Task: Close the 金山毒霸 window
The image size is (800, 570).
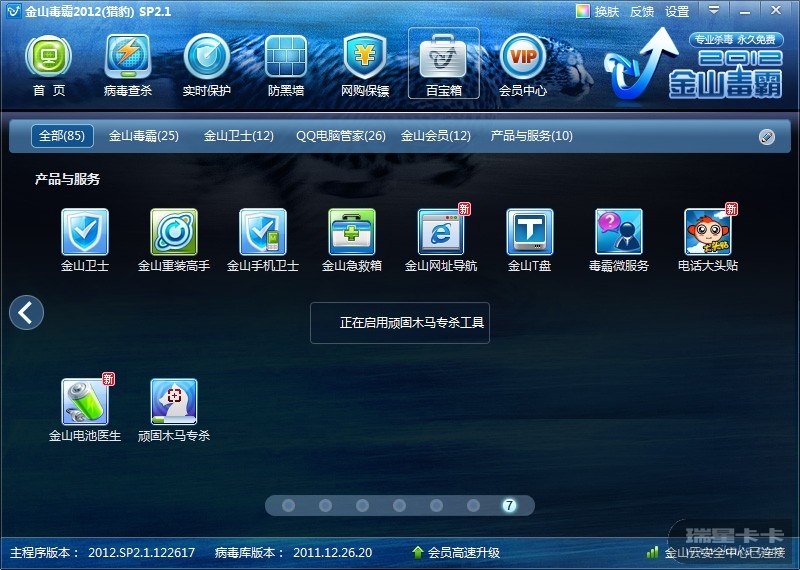Action: coord(776,10)
